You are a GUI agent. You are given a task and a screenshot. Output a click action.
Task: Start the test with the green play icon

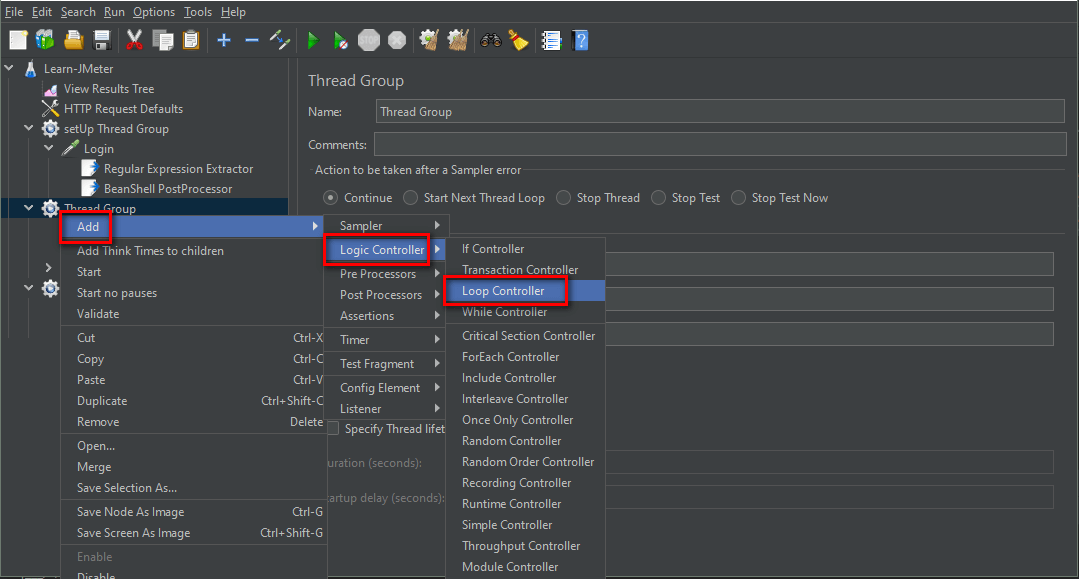[x=313, y=40]
